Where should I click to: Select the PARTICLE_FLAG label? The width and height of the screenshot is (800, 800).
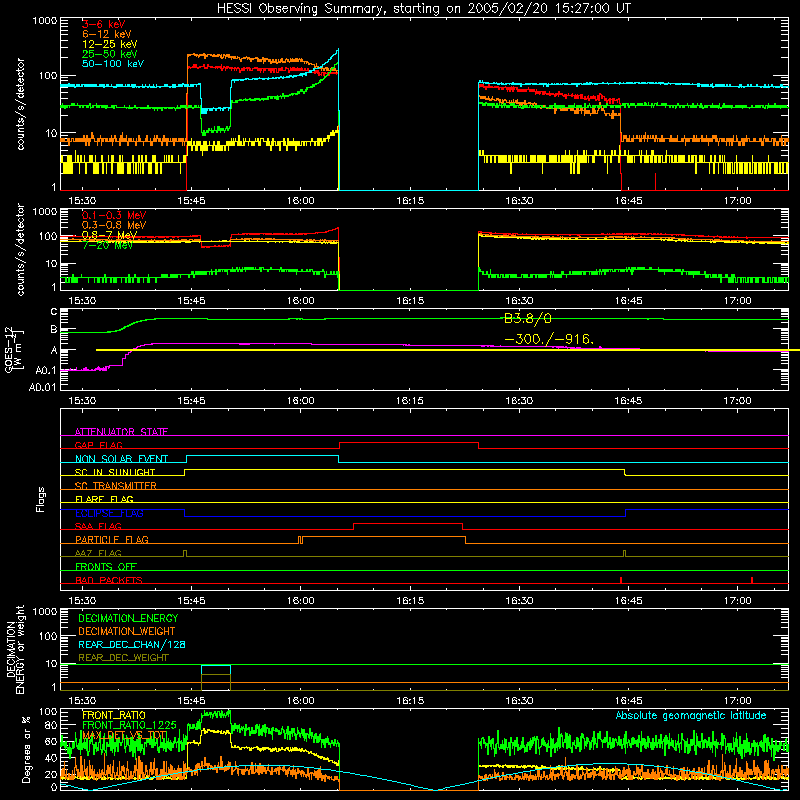click(112, 539)
